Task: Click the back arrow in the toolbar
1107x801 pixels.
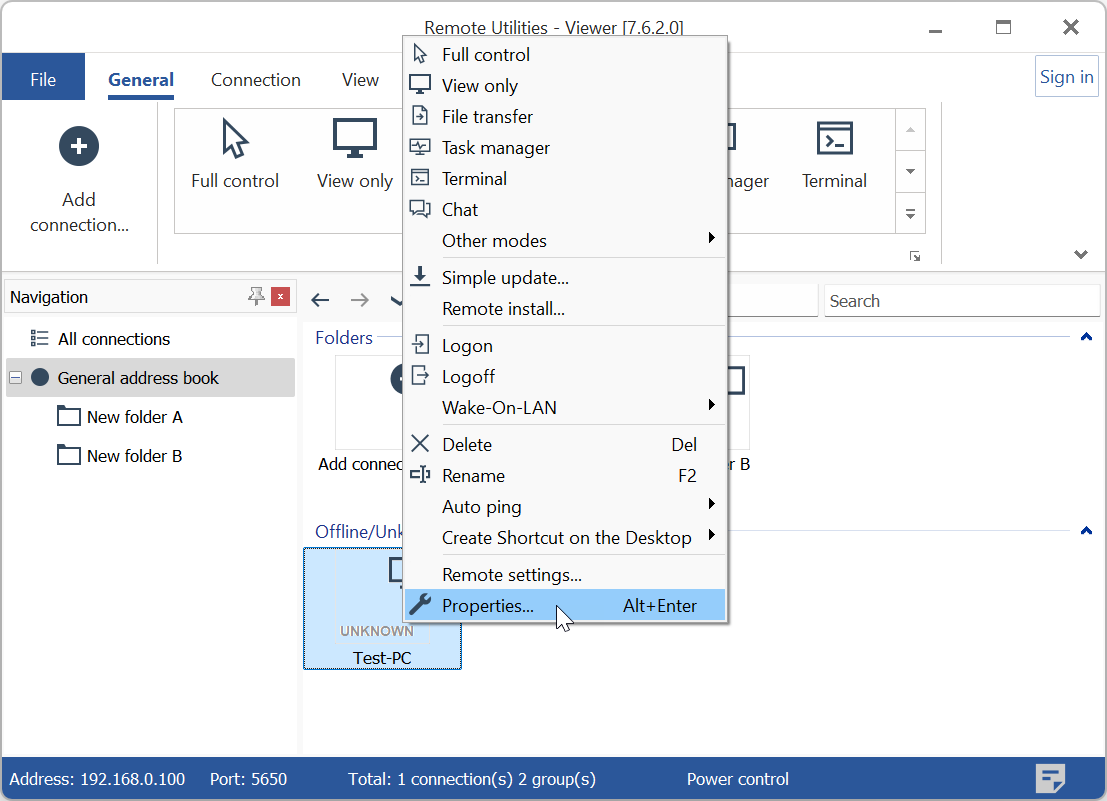Action: click(x=320, y=300)
